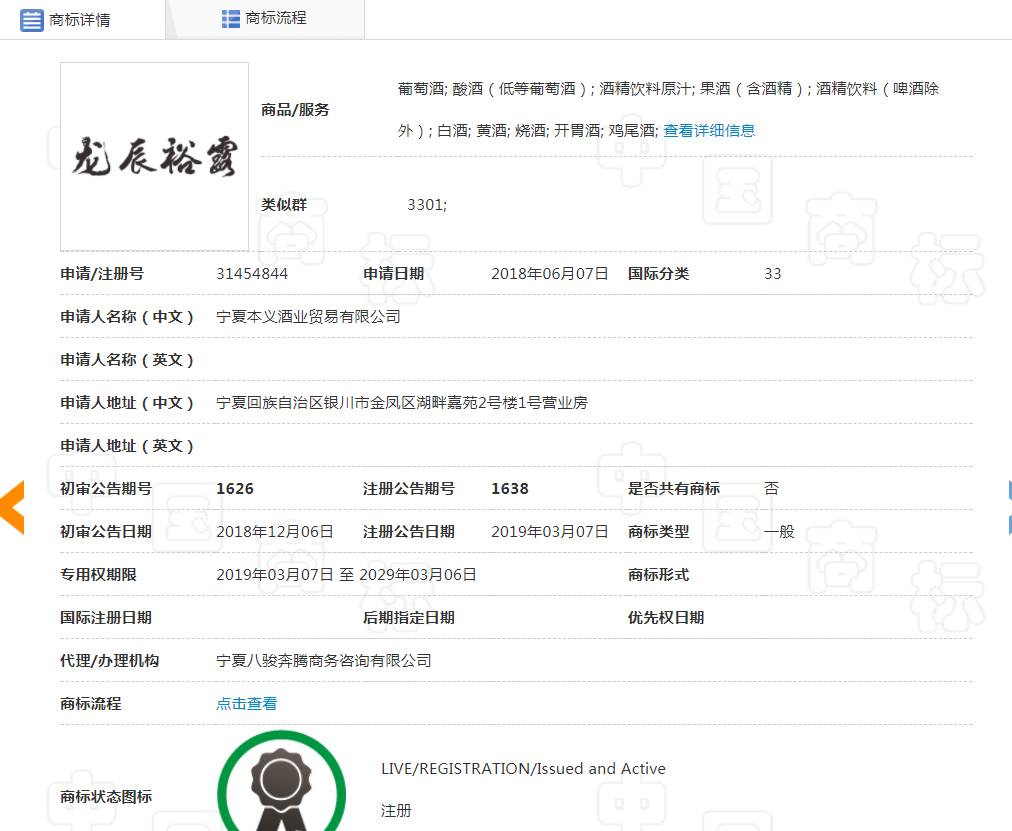Select the application number 31454844

coord(252,273)
